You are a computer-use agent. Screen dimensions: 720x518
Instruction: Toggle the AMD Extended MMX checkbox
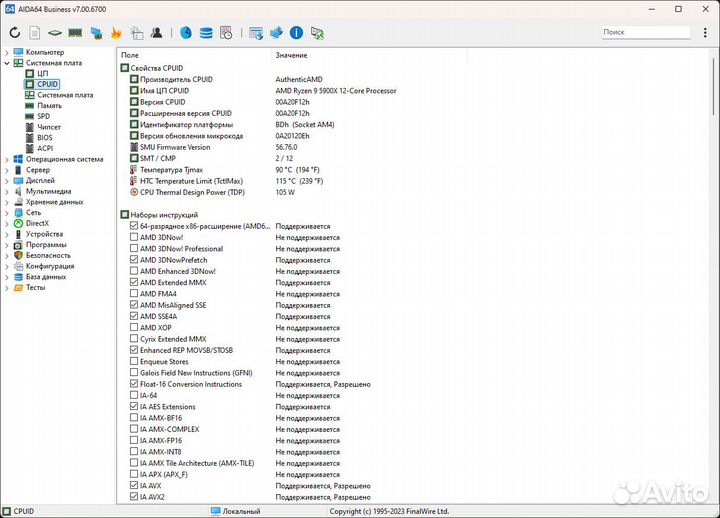pos(134,282)
